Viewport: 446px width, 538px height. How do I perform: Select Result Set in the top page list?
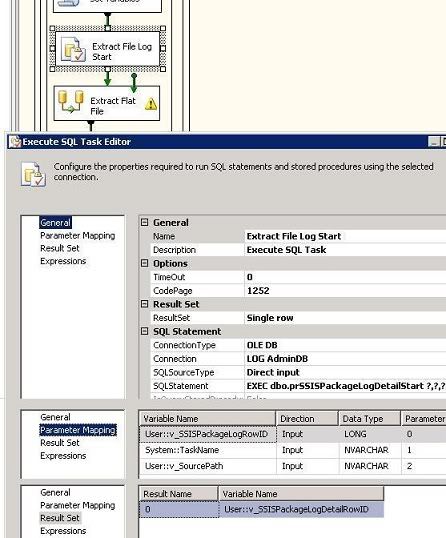tap(60, 248)
